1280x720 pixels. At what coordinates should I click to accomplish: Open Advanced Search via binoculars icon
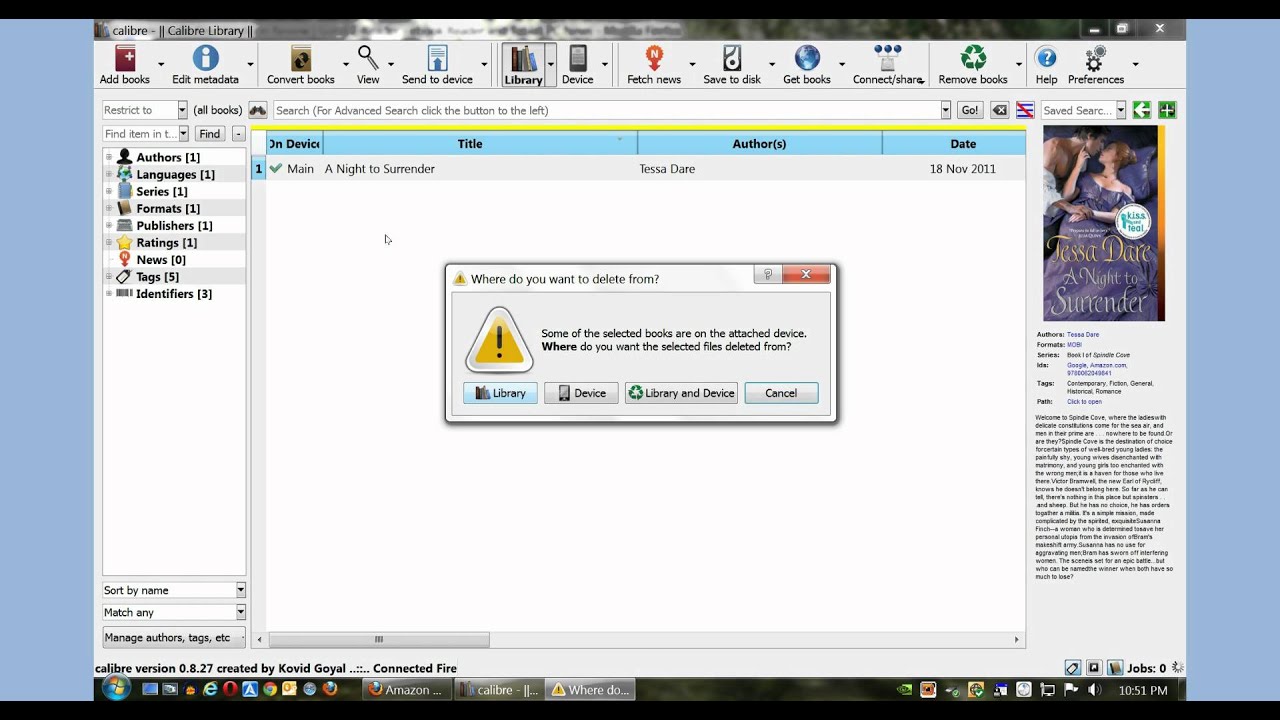coord(258,110)
